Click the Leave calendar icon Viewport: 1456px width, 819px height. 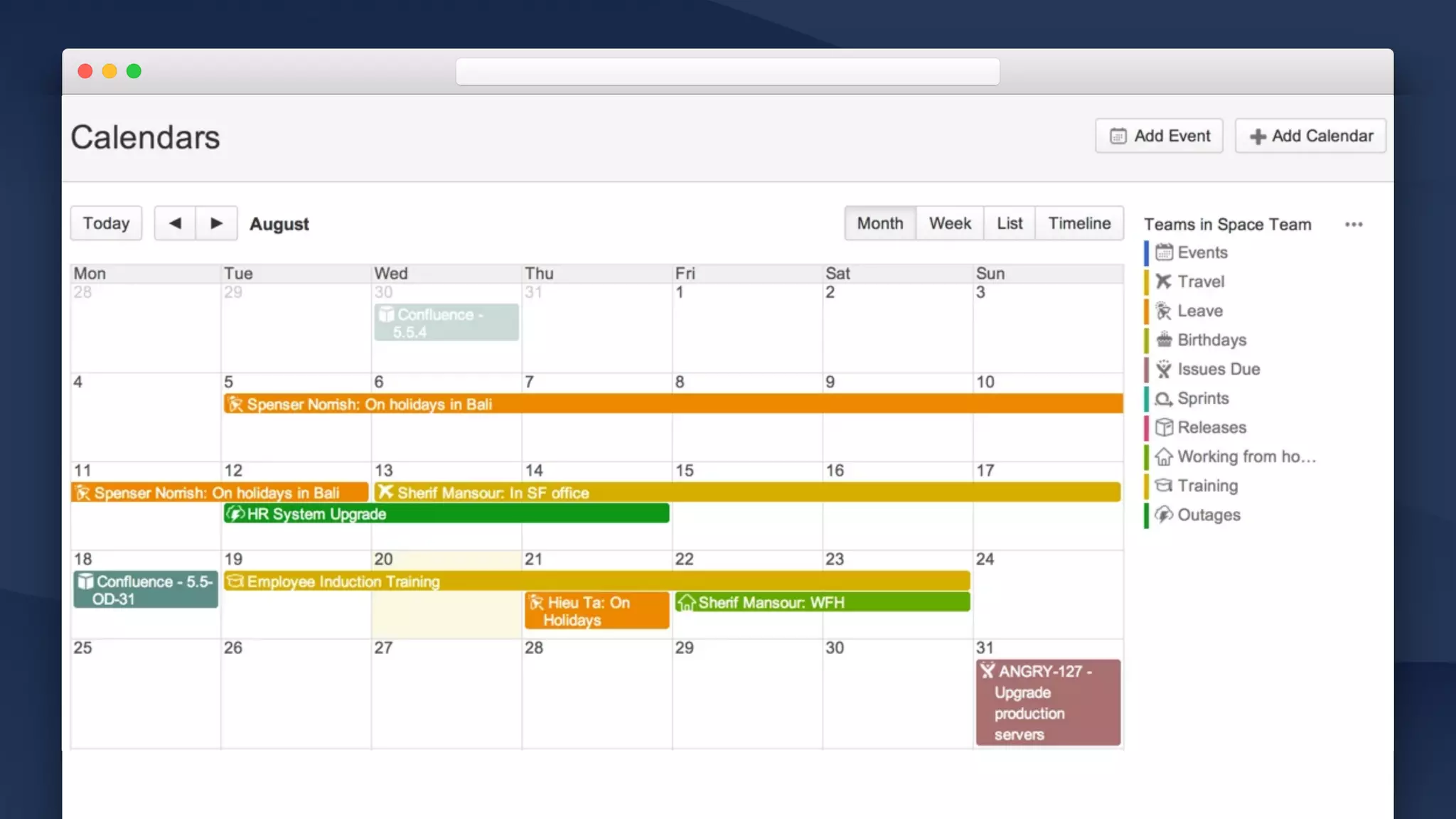tap(1164, 311)
